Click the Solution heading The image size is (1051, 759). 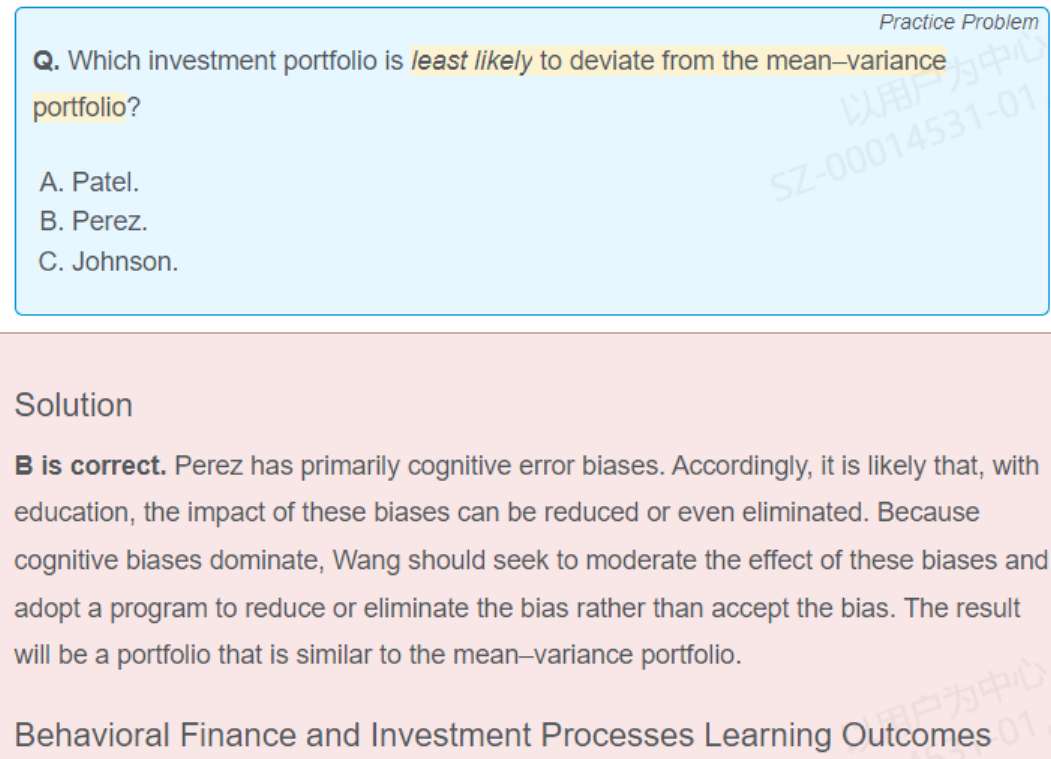pos(73,405)
